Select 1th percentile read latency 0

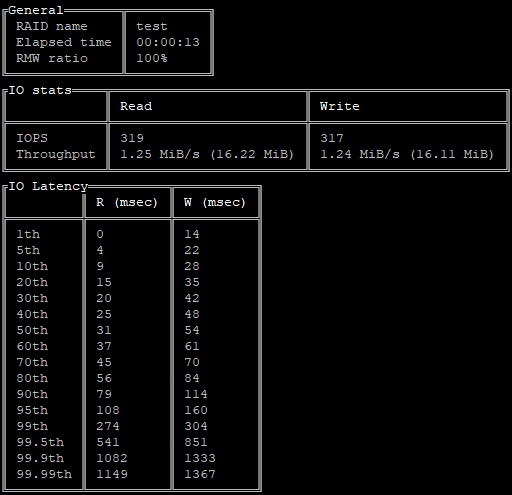100,234
